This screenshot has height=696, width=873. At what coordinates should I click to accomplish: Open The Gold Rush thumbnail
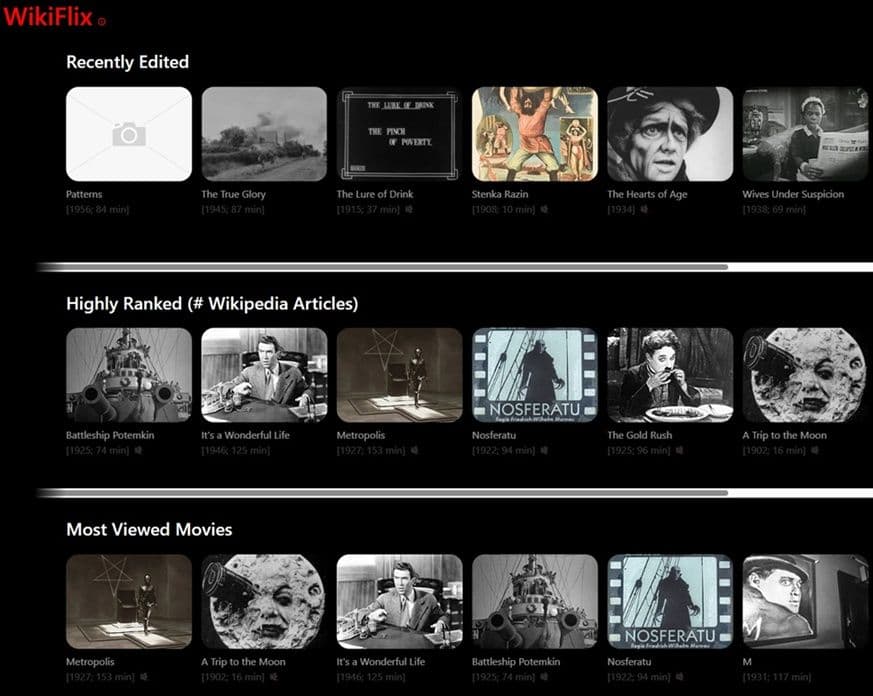click(x=670, y=375)
